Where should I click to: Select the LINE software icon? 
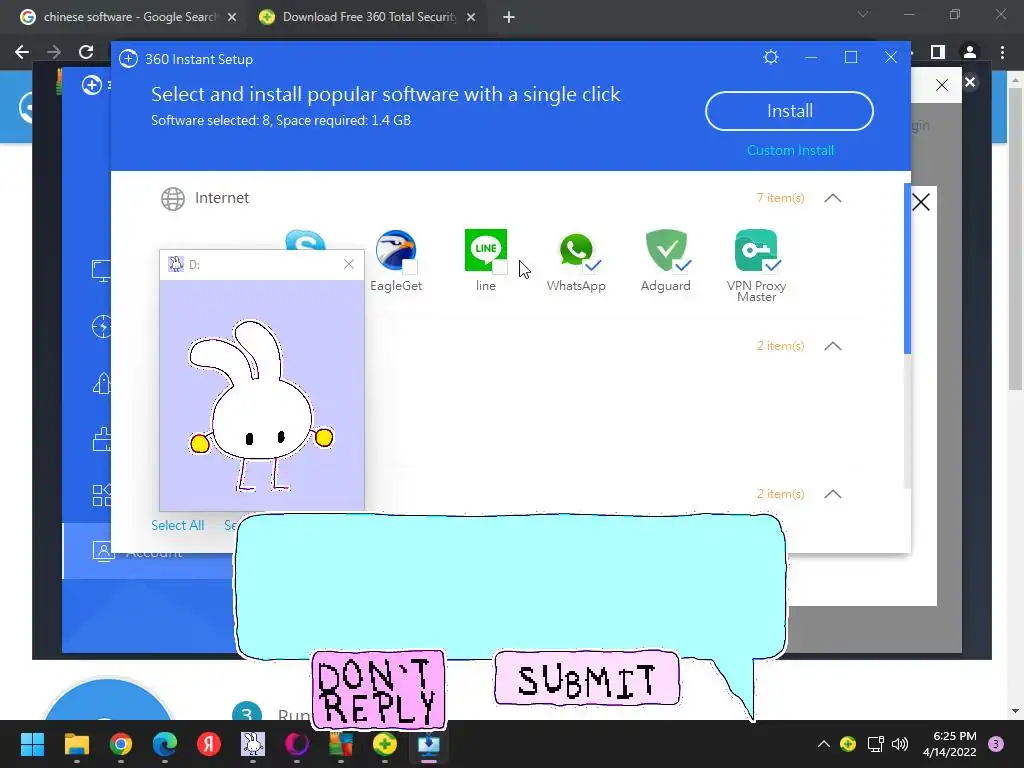485,250
